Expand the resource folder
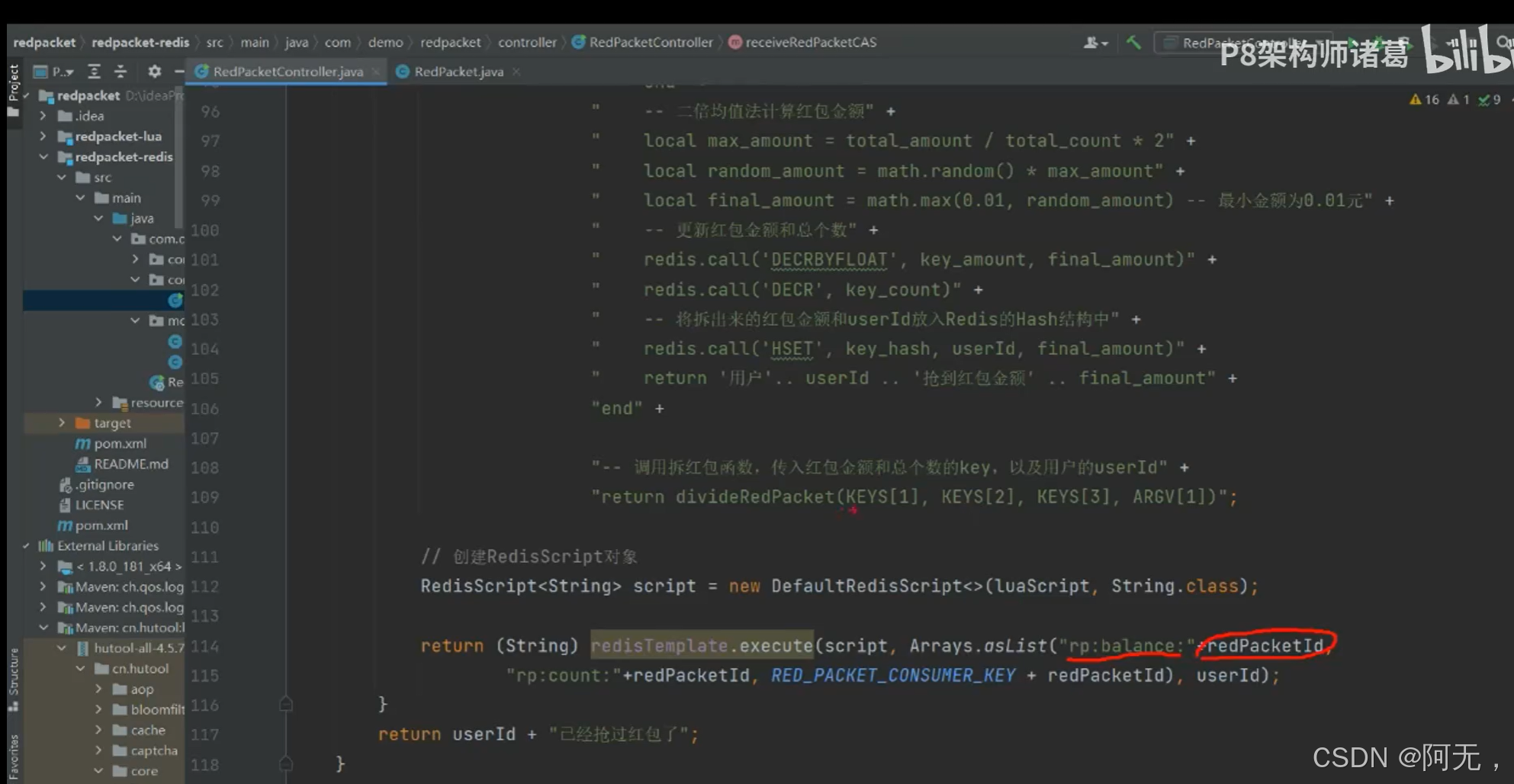The image size is (1514, 784). pos(98,402)
